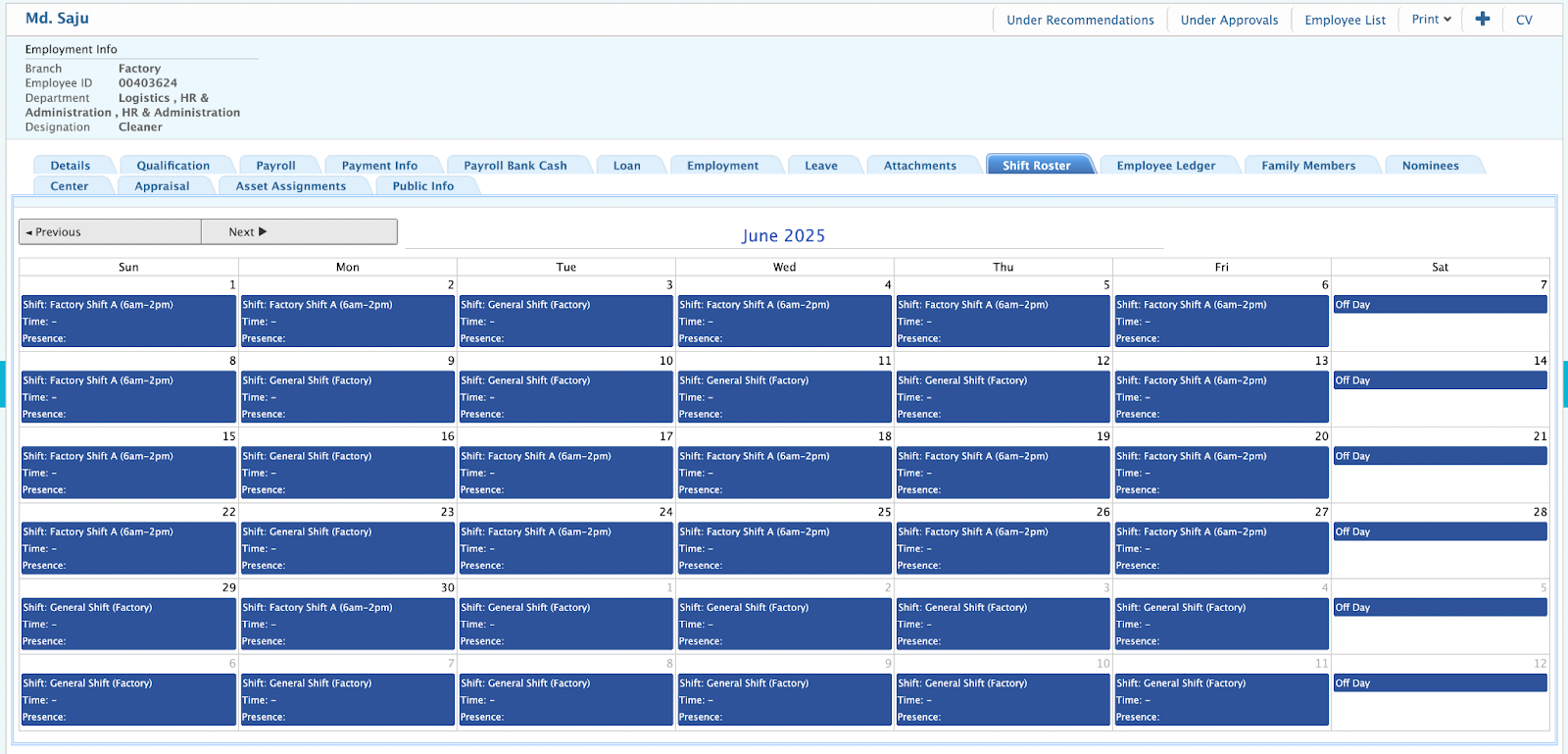Viewport: 1568px width, 754px height.
Task: Click the June 2025 month title
Action: tap(783, 235)
